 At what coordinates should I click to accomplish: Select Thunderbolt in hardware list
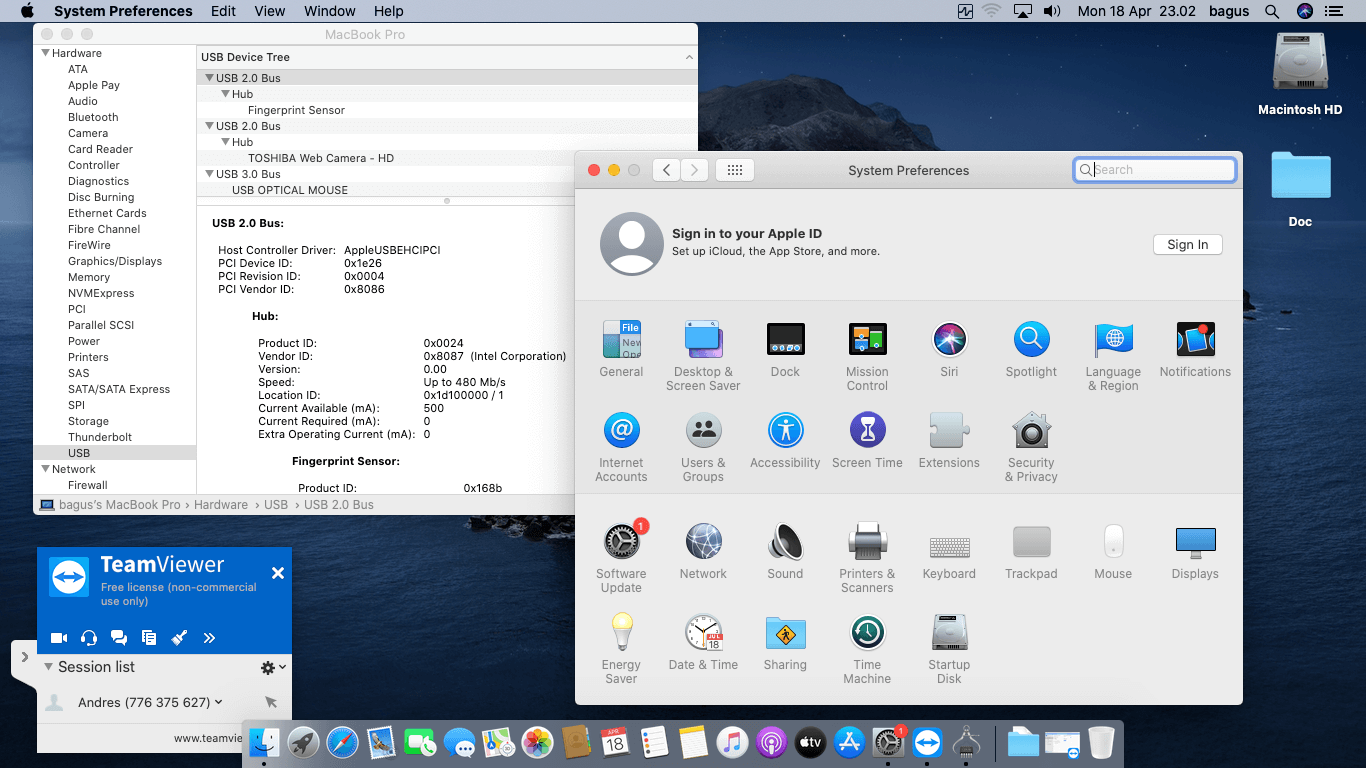click(100, 437)
